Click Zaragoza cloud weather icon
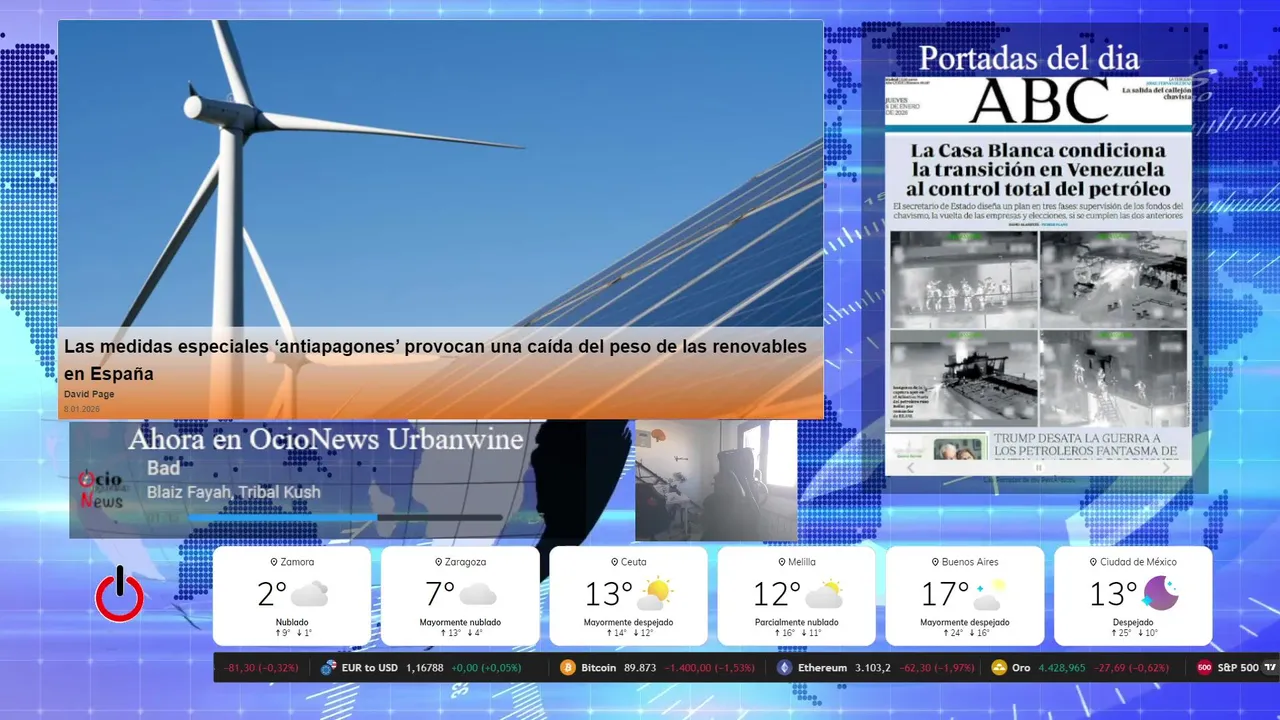Image resolution: width=1280 pixels, height=720 pixels. 478,594
